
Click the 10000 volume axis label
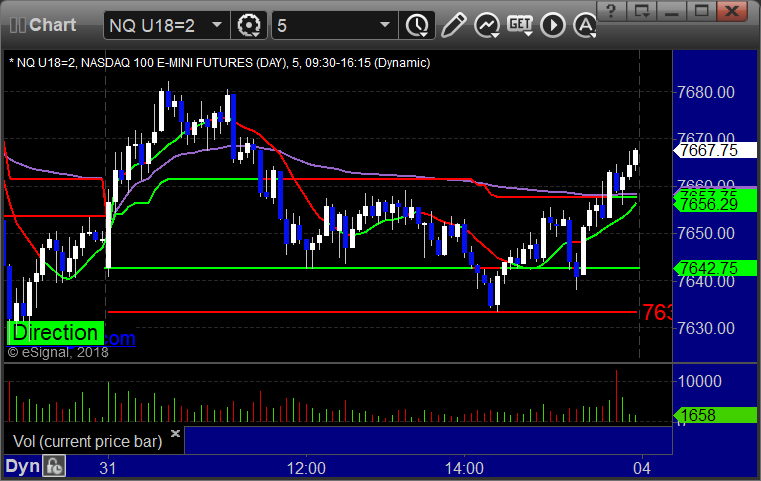(x=699, y=381)
